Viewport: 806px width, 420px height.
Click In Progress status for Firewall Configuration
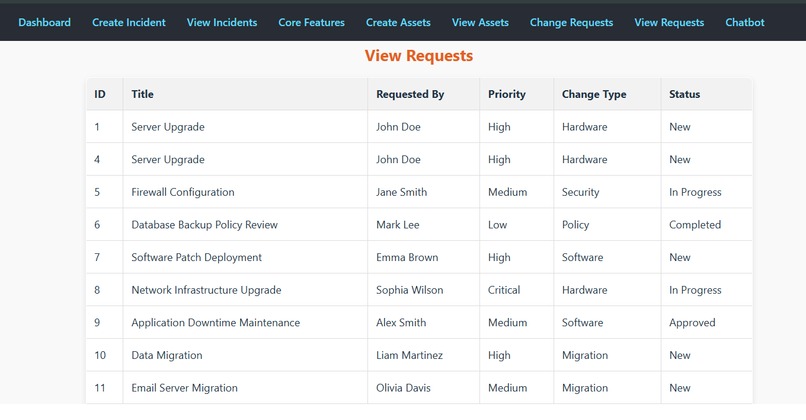tap(695, 192)
